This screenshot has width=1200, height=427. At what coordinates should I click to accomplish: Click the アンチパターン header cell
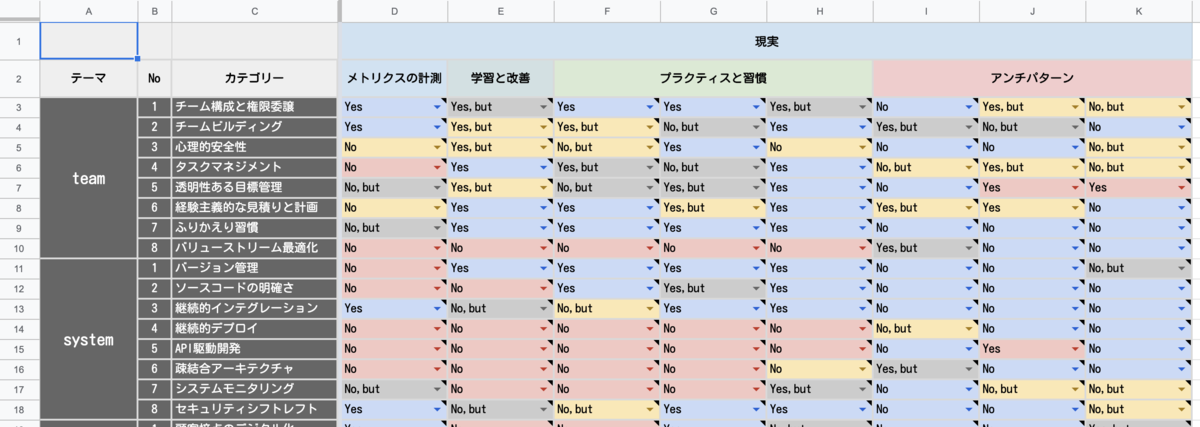click(1032, 78)
